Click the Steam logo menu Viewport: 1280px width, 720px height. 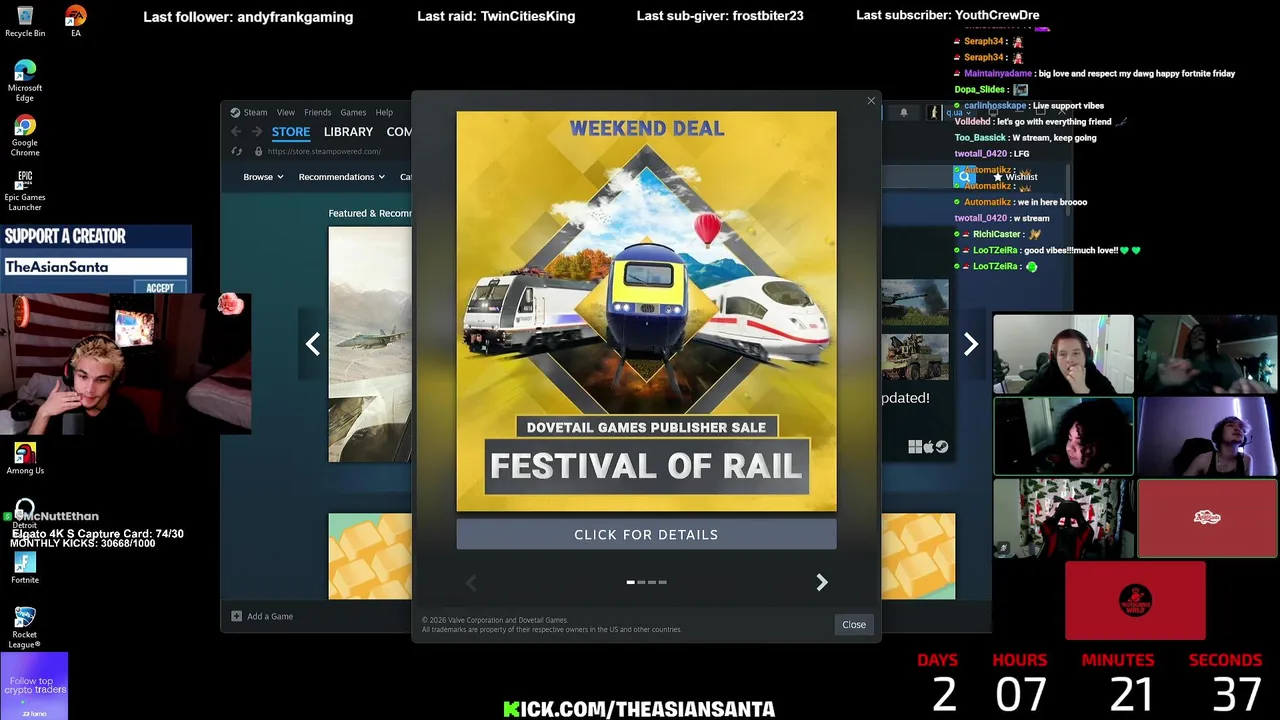(x=235, y=112)
